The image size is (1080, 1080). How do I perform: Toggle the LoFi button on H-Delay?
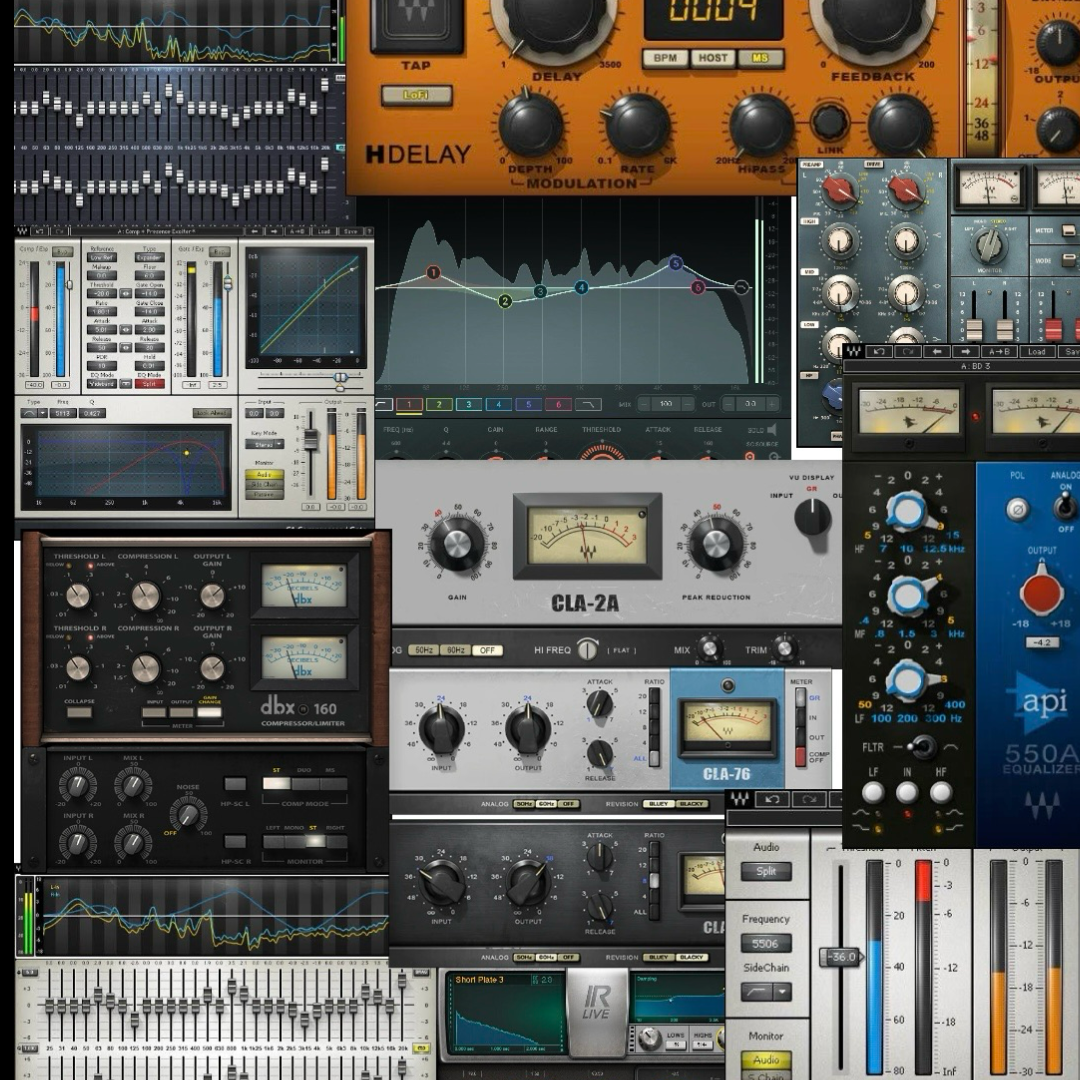pos(416,95)
